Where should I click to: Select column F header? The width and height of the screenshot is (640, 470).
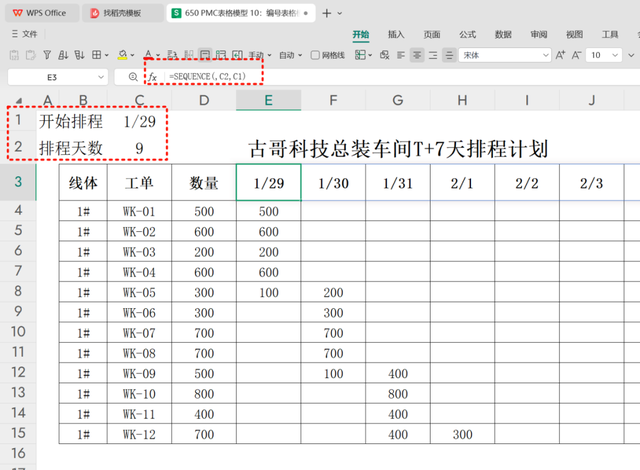[333, 100]
